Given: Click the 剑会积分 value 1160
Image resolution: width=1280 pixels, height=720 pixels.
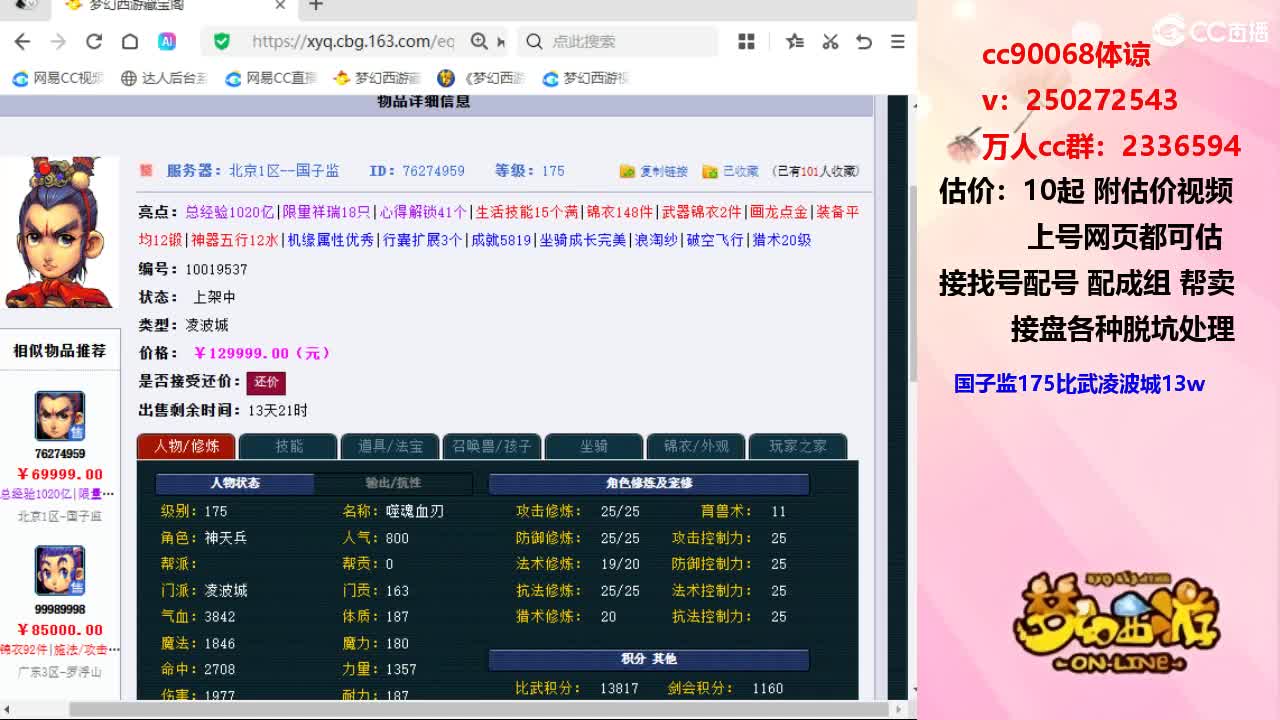Looking at the screenshot, I should (768, 689).
